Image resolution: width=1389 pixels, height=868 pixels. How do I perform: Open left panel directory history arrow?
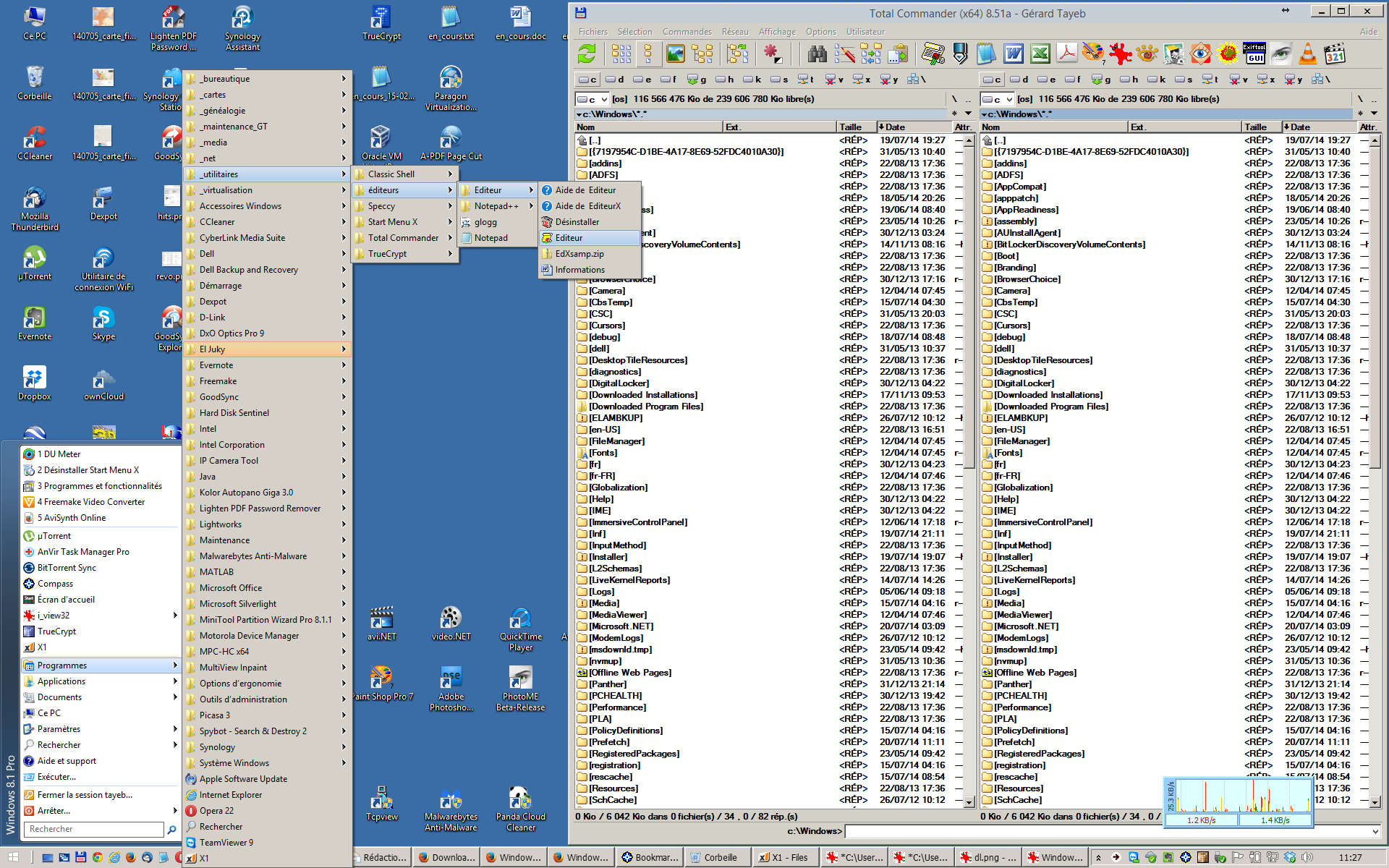click(968, 114)
